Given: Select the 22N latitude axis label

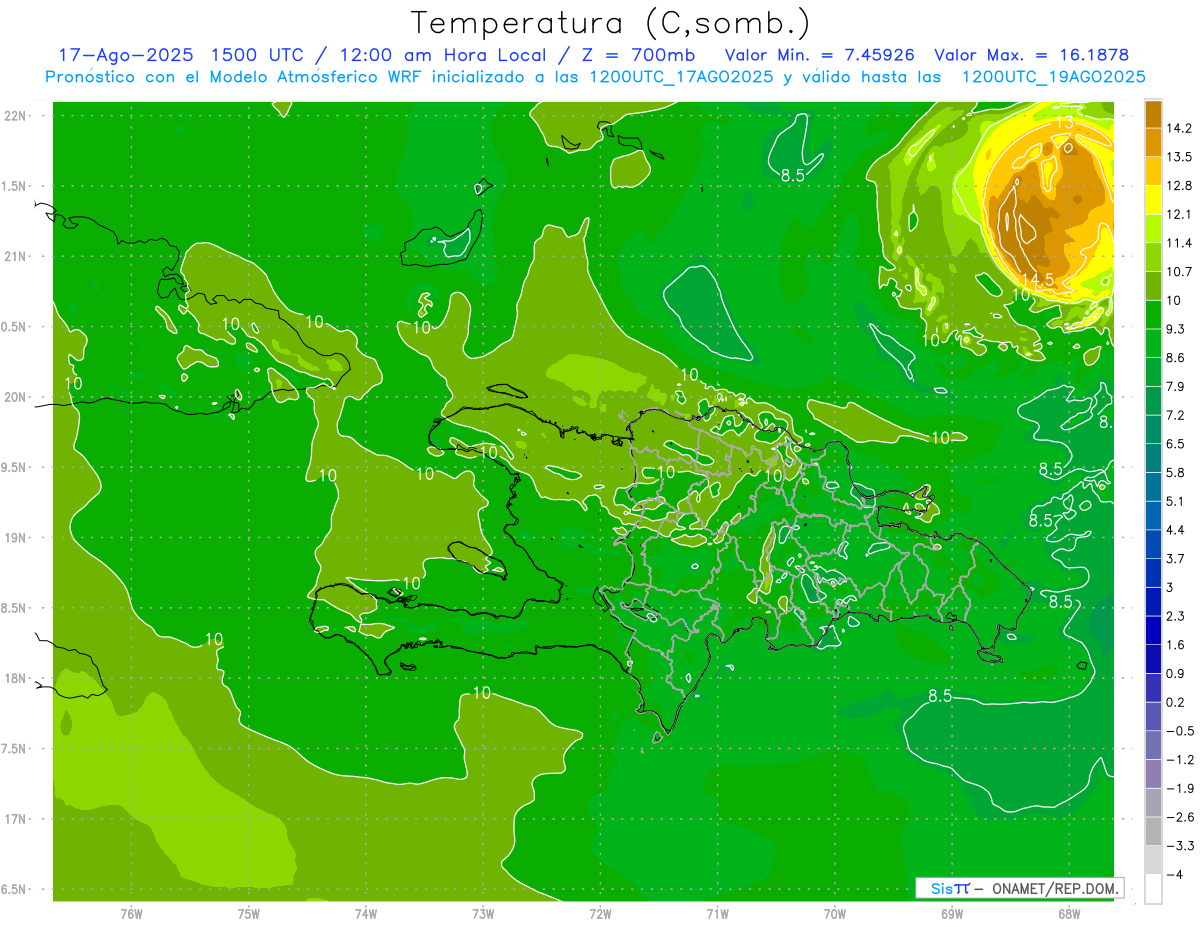Looking at the screenshot, I should click(x=17, y=116).
